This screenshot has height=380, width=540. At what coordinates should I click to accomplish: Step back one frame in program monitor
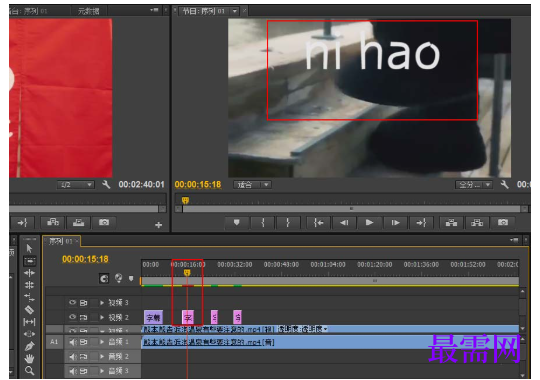point(344,223)
